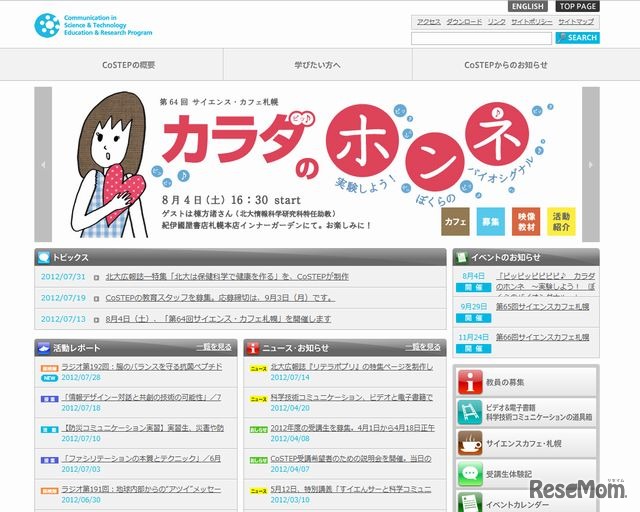The image size is (640, 512).
Task: Focus the site search text field
Action: [x=481, y=38]
